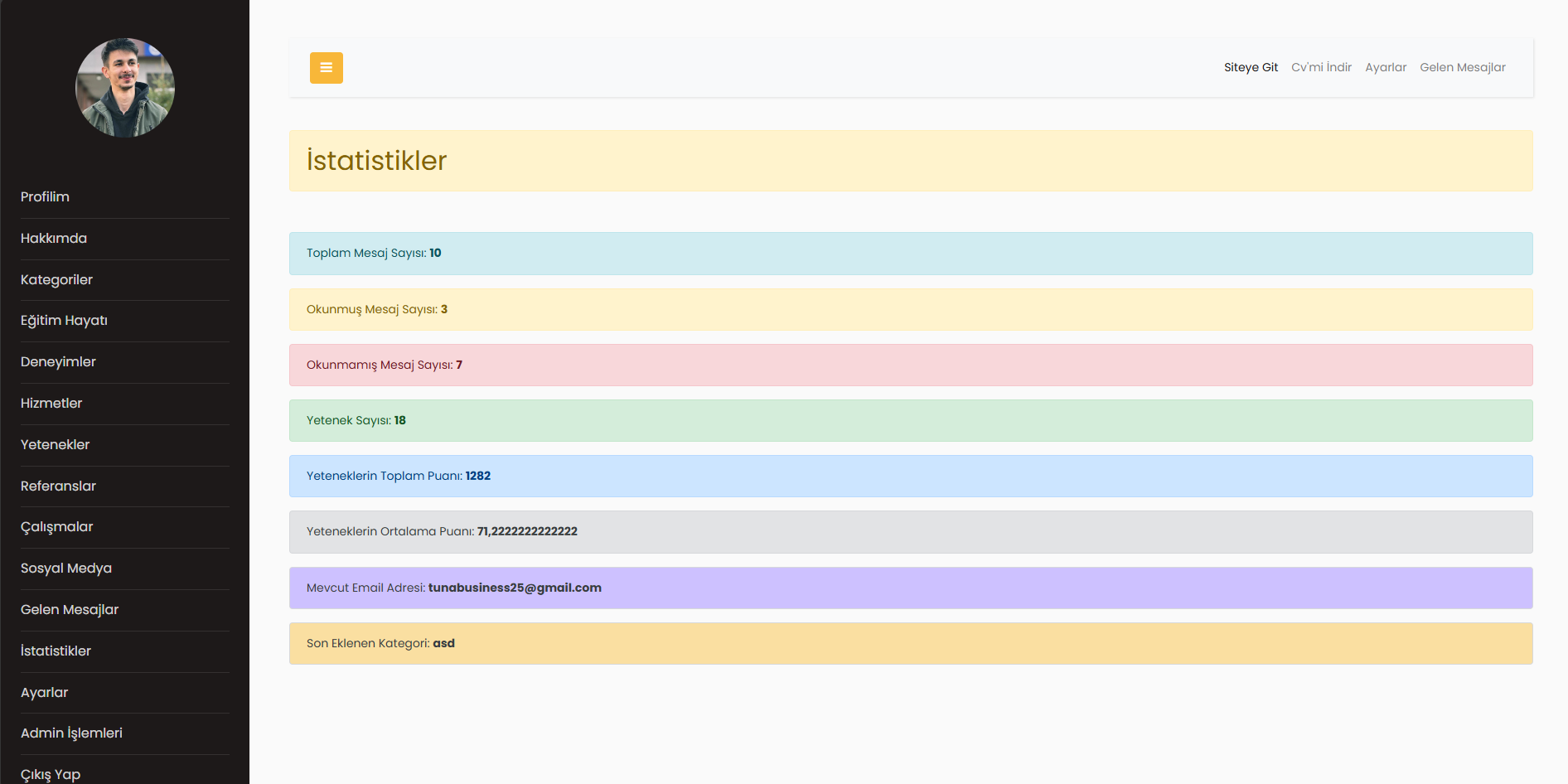Screen dimensions: 1568x784
Task: Toggle the yellow hamburger sidebar button
Action: [326, 68]
